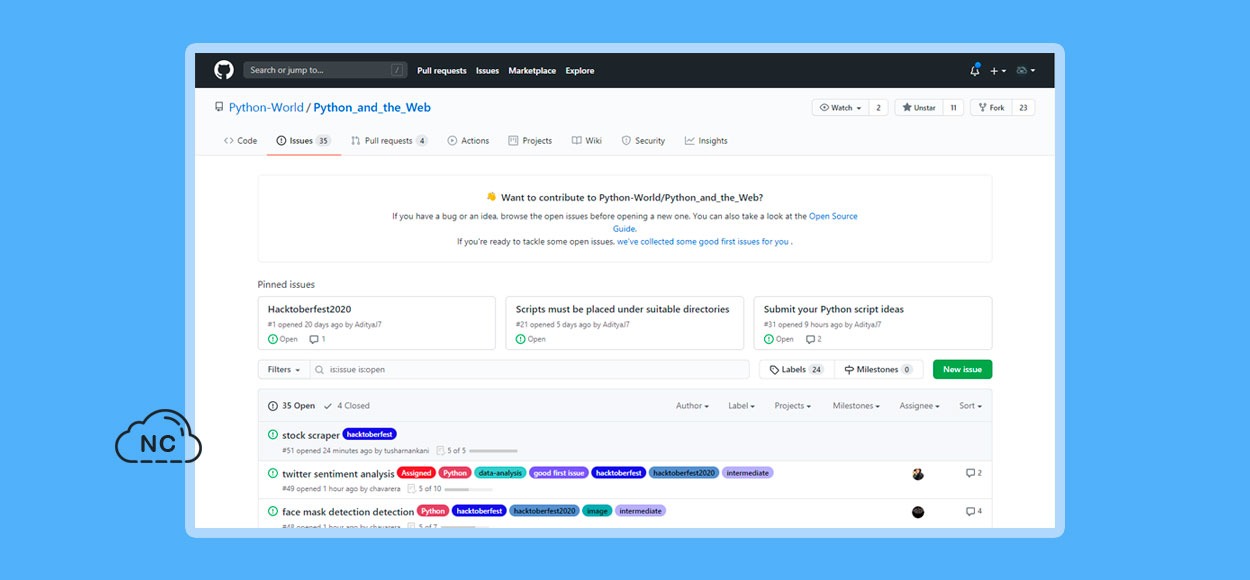Click the data-analysis label

[500, 473]
